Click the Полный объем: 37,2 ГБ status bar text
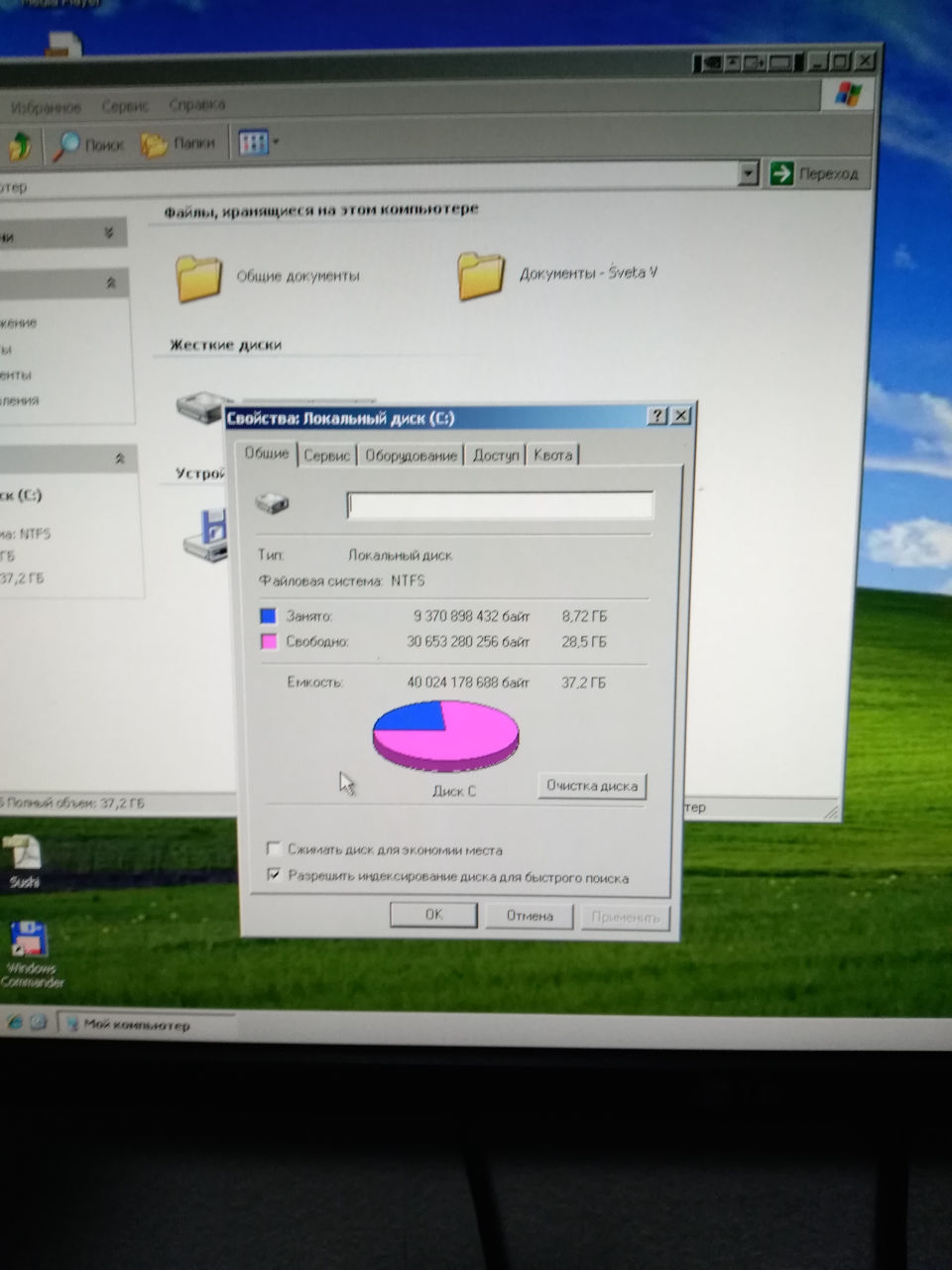This screenshot has width=952, height=1270. pyautogui.click(x=77, y=803)
